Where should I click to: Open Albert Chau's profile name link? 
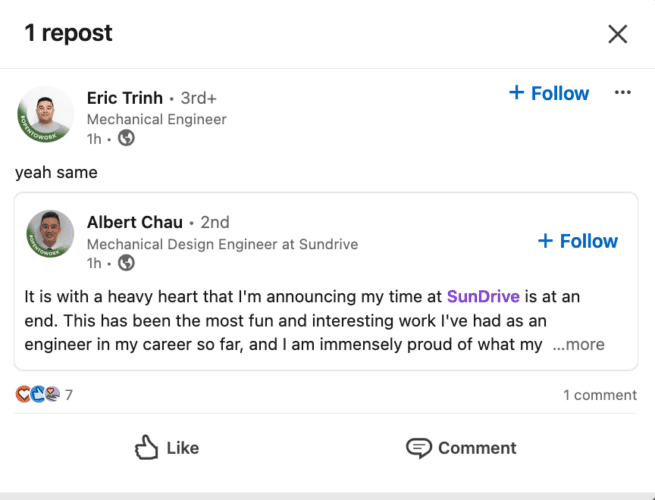click(134, 222)
